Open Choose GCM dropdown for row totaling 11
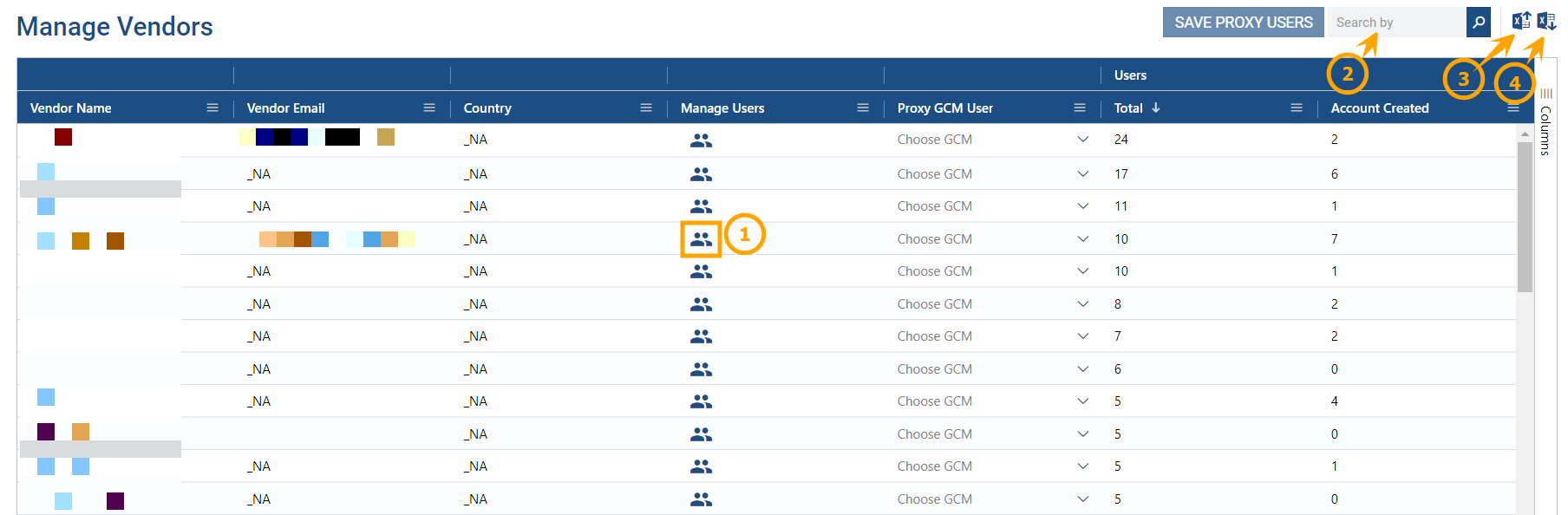Viewport: 1568px width, 515px height. [x=1082, y=206]
